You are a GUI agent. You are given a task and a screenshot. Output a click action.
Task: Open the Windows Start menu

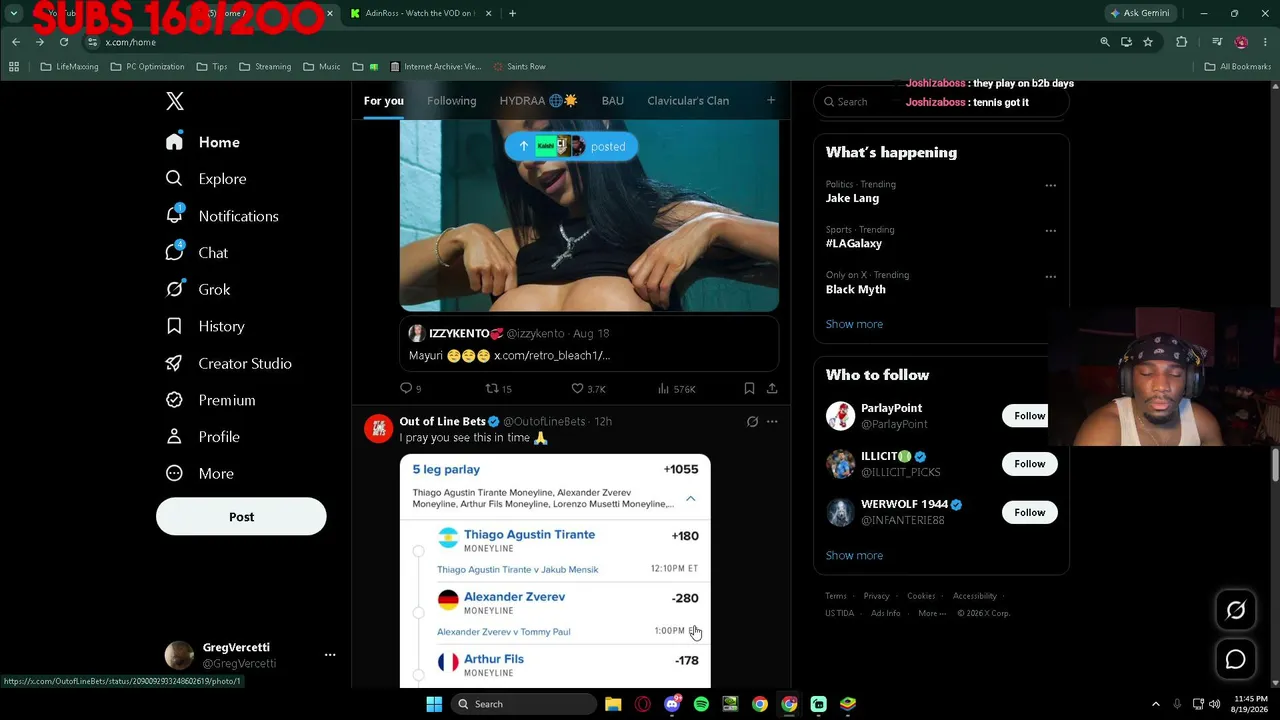click(434, 704)
